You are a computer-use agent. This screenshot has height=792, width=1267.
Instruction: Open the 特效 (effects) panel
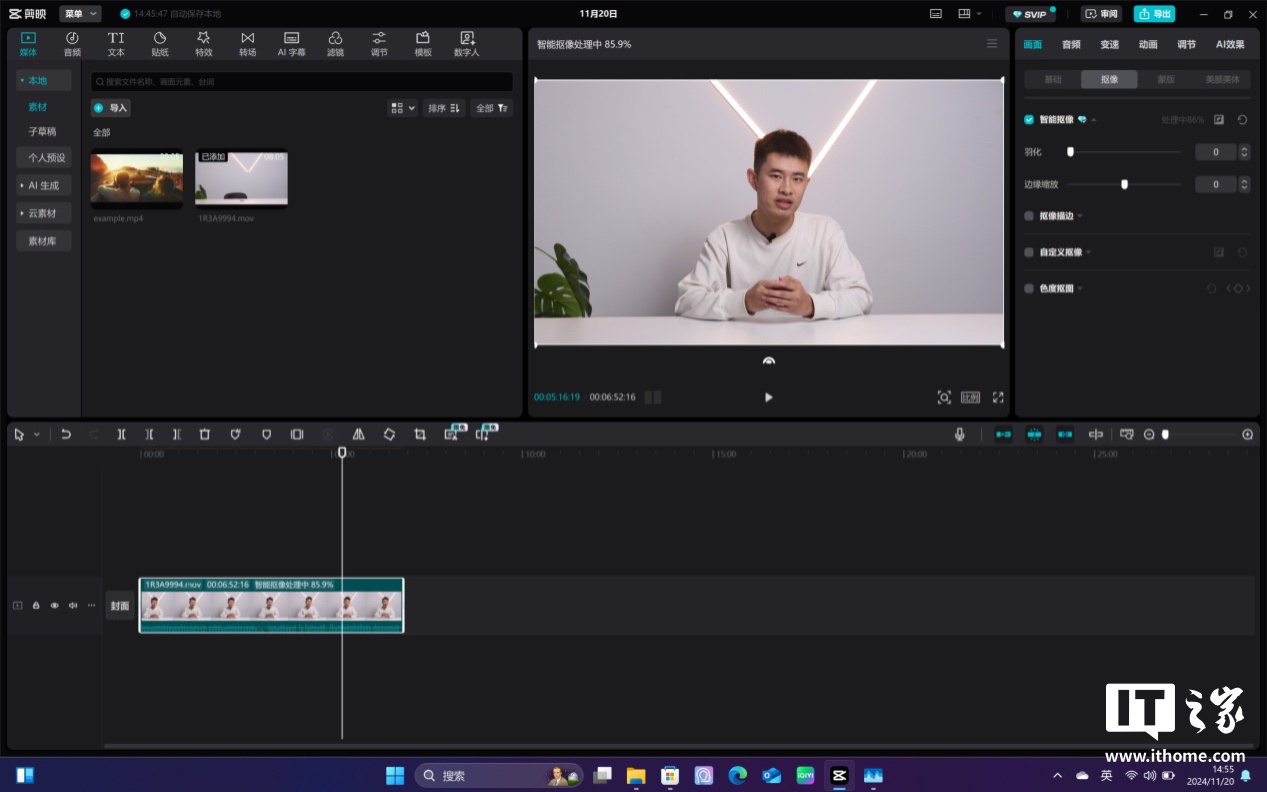(x=204, y=44)
